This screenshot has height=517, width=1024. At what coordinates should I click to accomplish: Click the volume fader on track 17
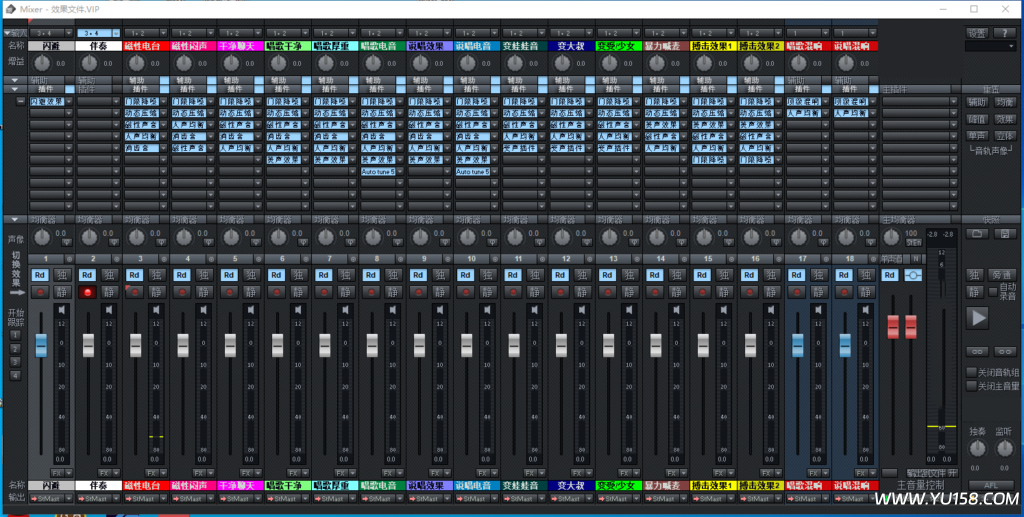[x=798, y=345]
